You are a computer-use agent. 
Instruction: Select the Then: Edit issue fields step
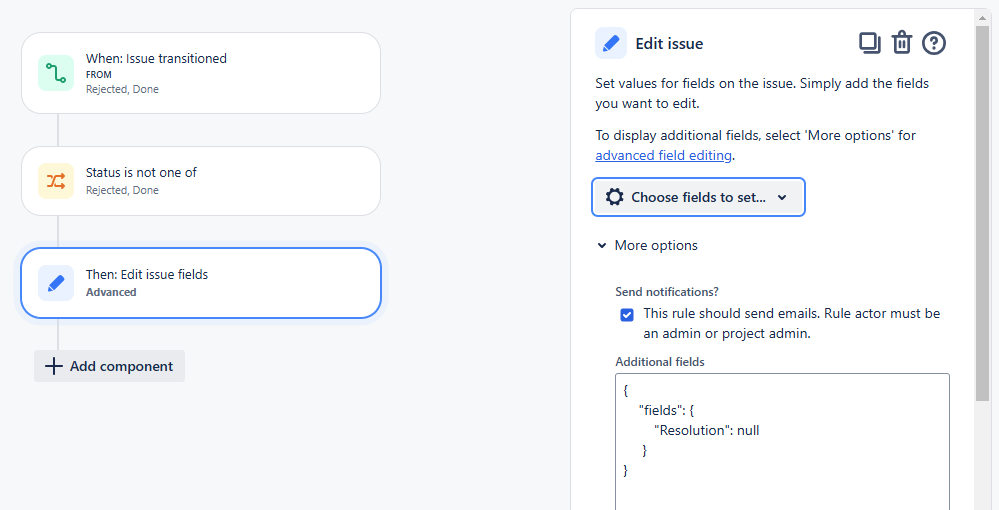(x=201, y=283)
